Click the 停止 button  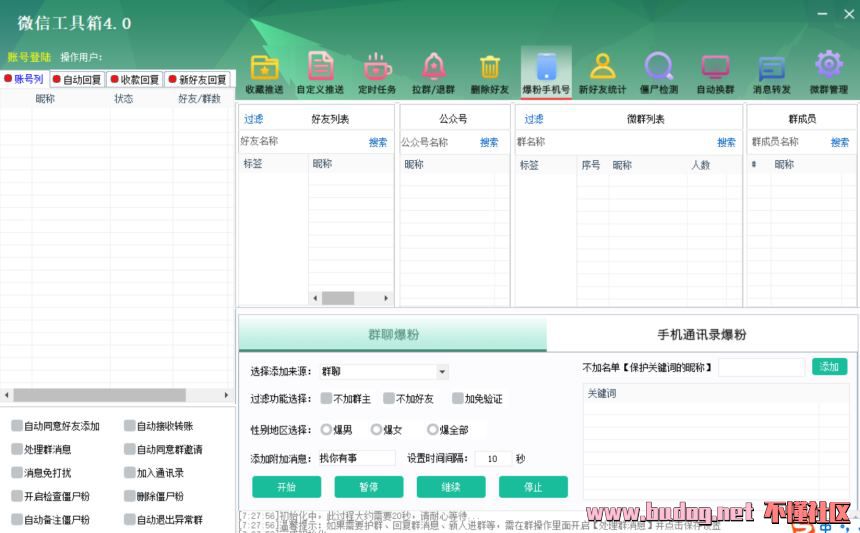point(533,487)
